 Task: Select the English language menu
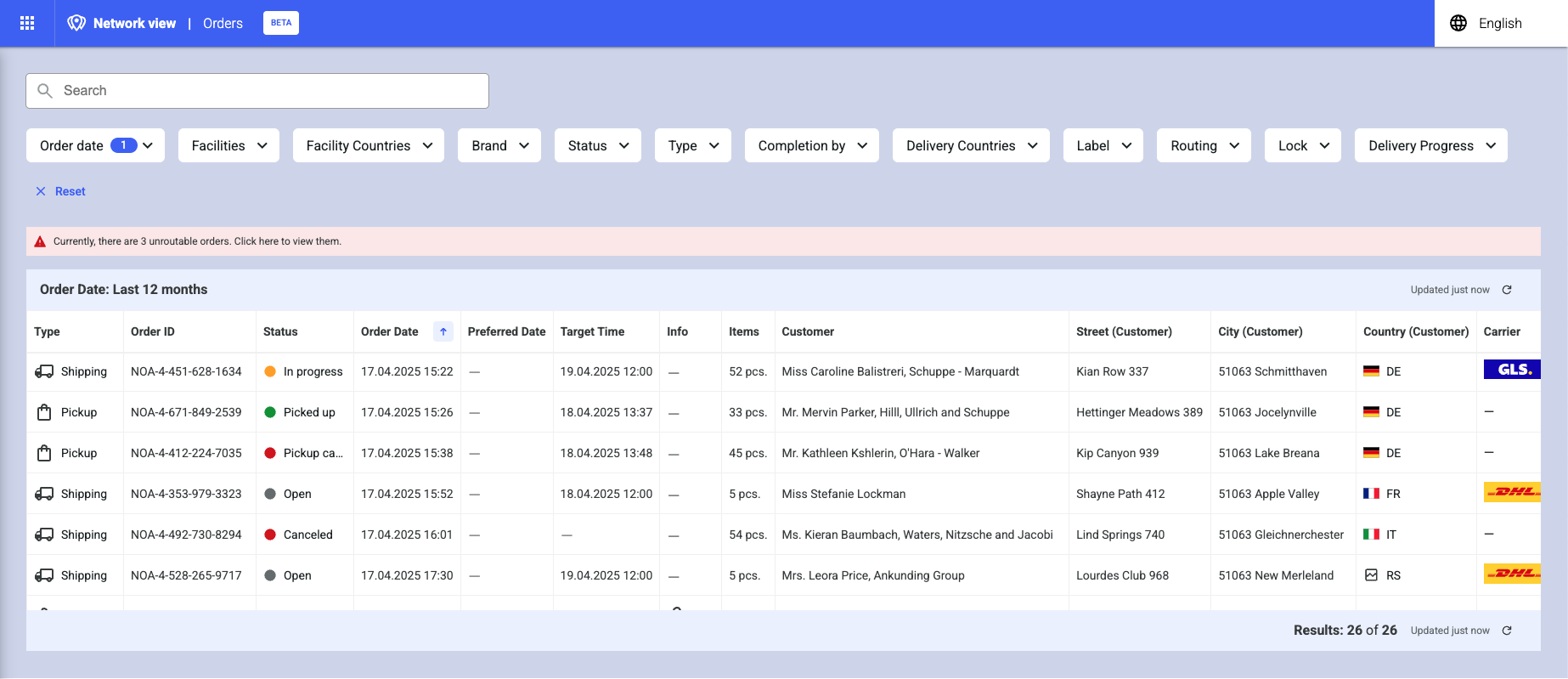click(1499, 23)
